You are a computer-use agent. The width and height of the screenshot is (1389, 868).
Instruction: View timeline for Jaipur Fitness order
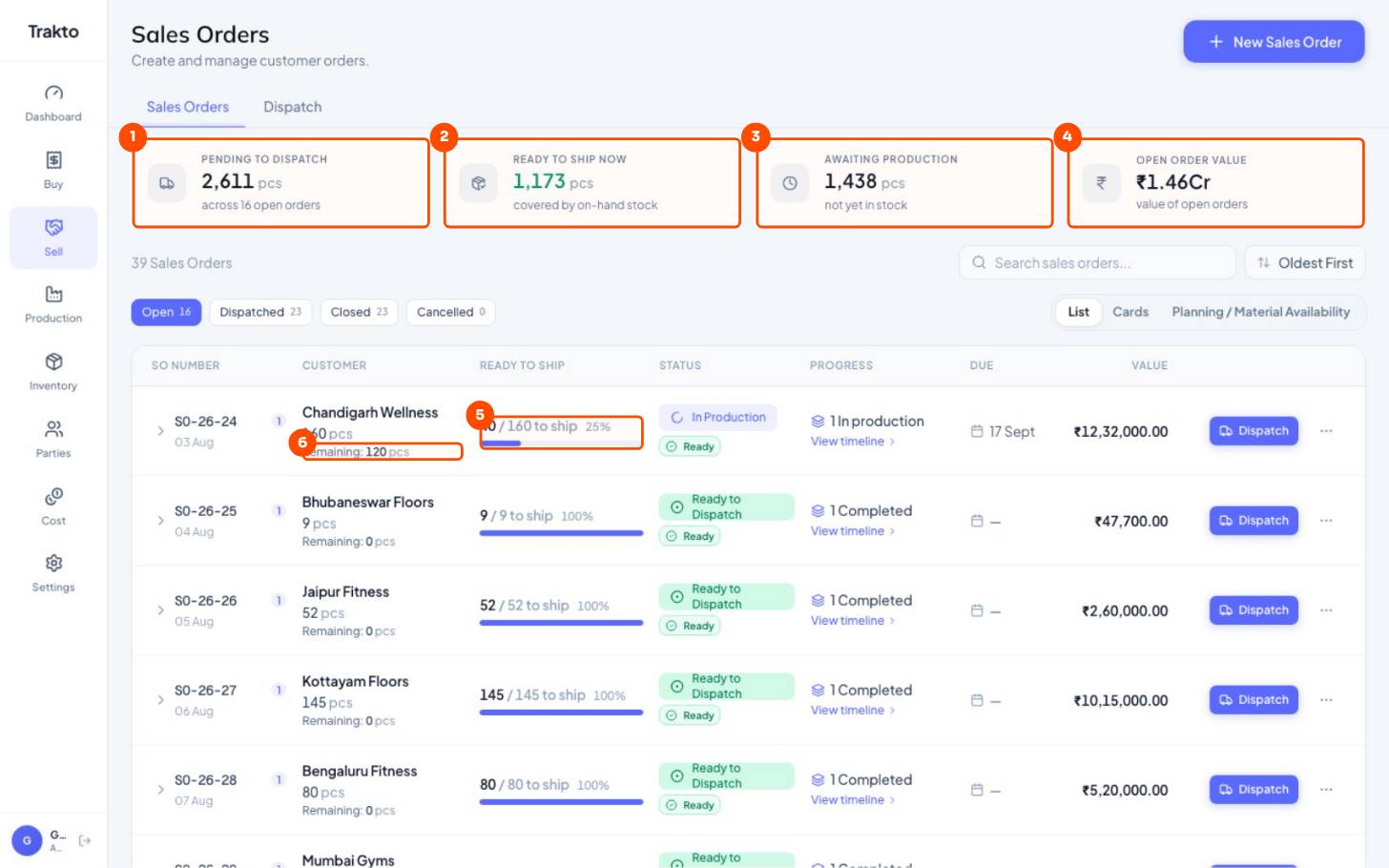click(x=853, y=621)
